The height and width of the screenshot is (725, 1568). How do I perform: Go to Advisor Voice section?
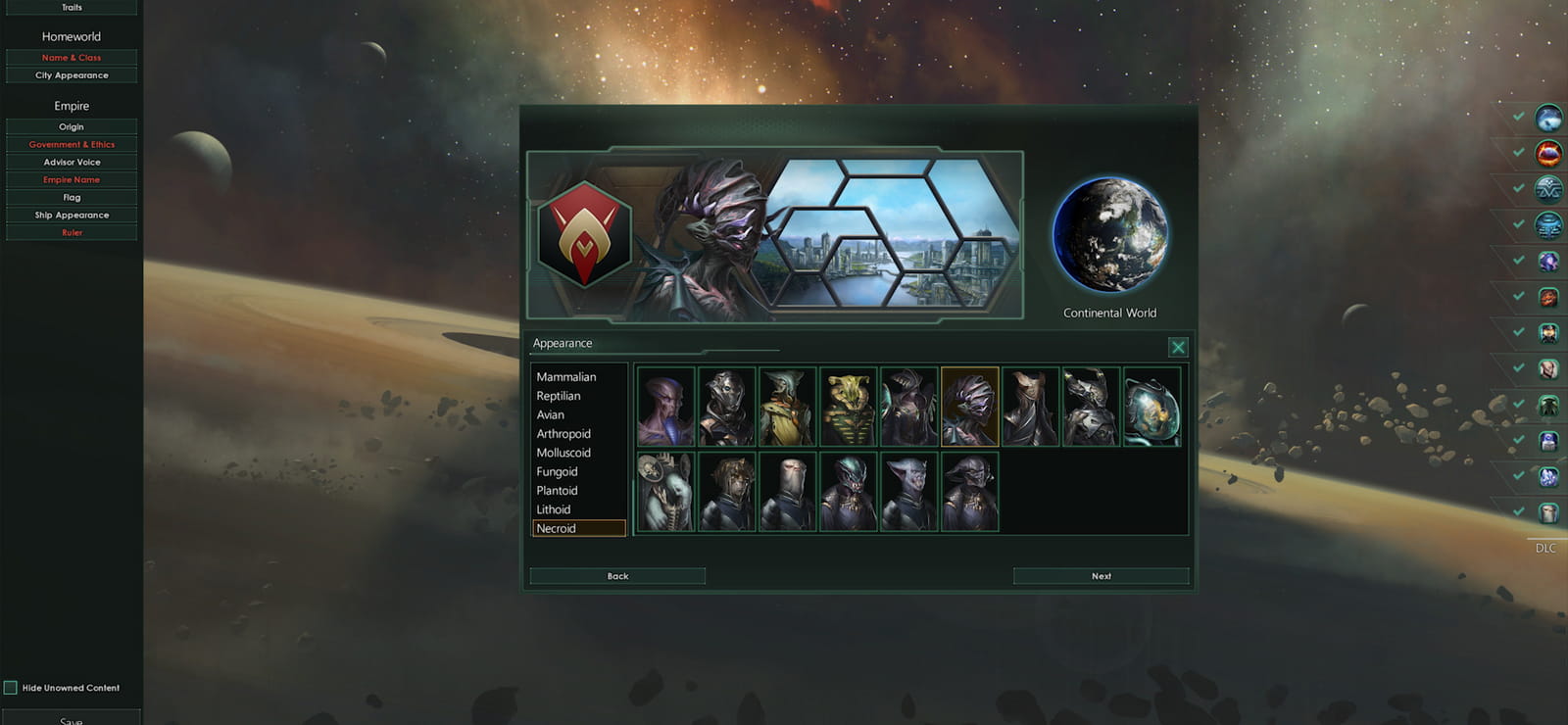click(x=72, y=163)
